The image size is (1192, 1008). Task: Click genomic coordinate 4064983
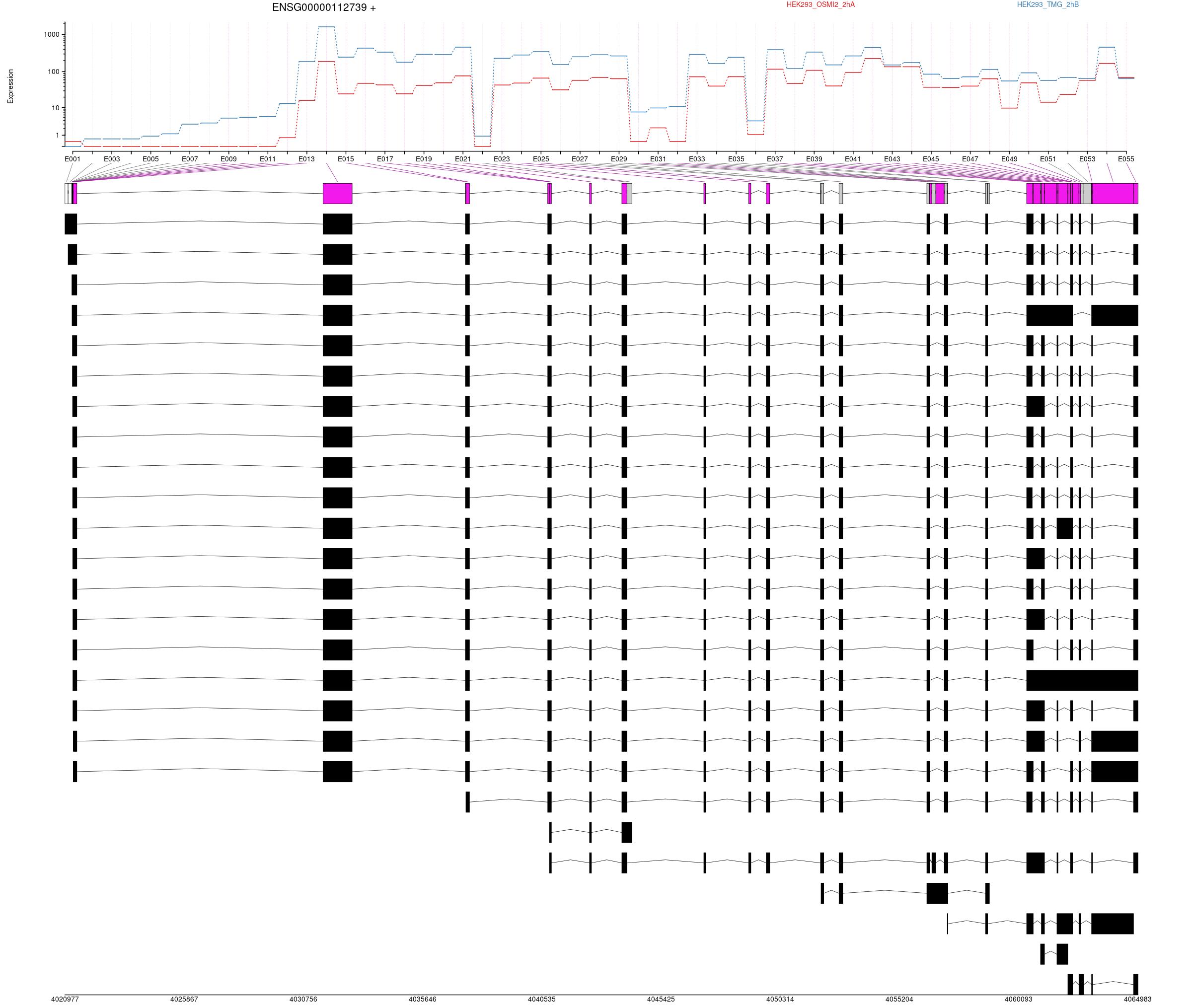tap(1138, 1000)
